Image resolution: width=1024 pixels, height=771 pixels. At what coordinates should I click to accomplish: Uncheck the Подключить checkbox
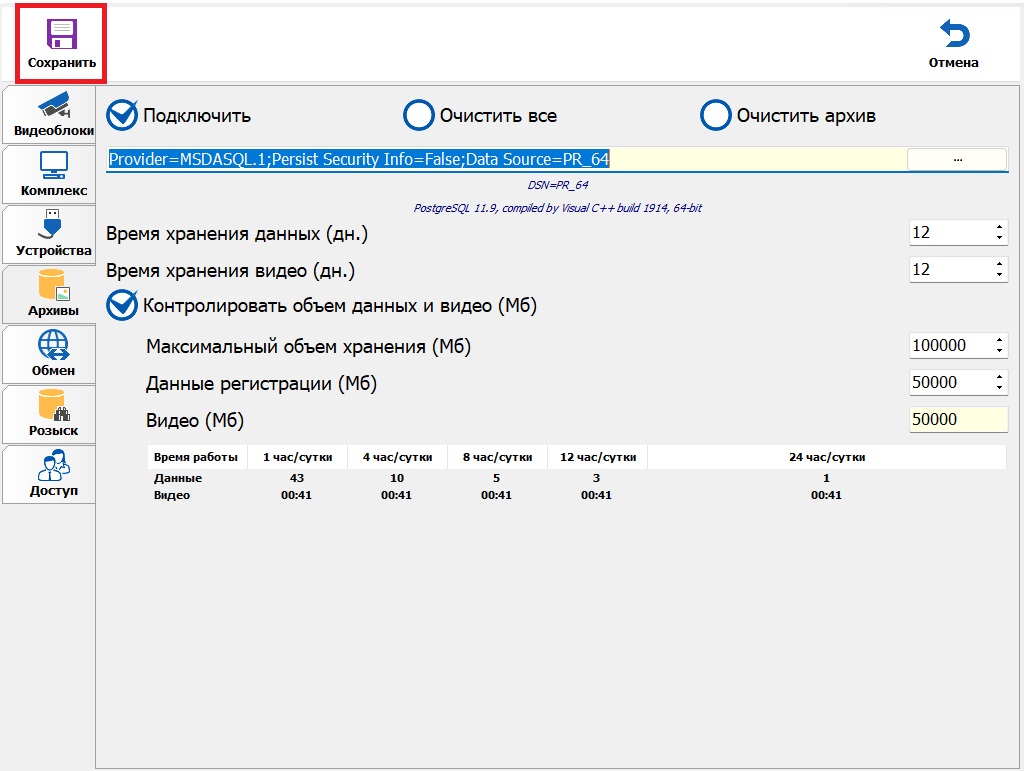pyautogui.click(x=122, y=115)
